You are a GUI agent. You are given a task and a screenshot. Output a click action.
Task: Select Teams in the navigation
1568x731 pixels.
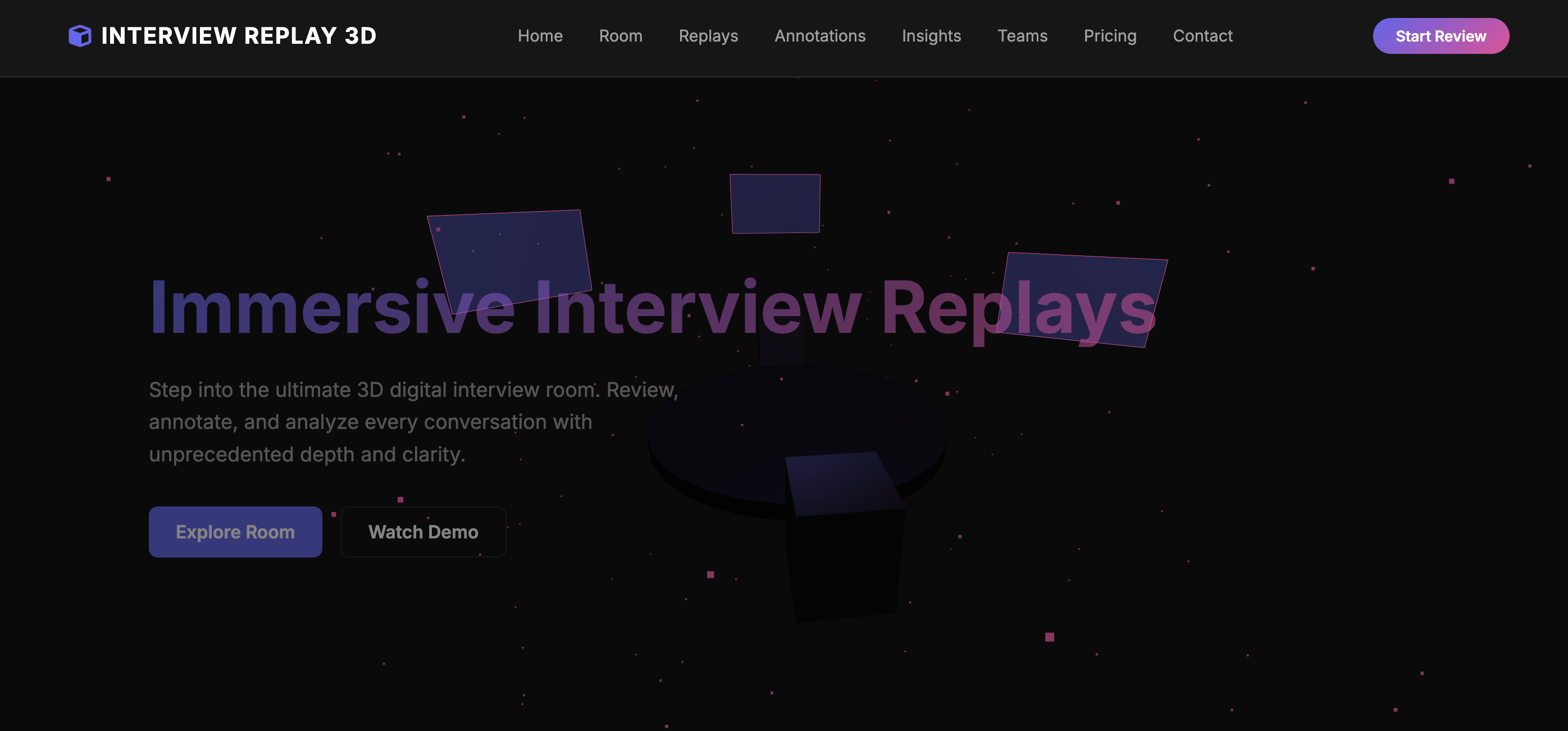[x=1022, y=36]
